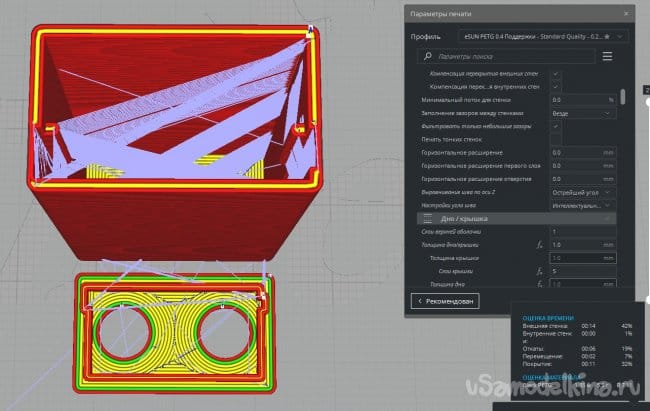The width and height of the screenshot is (650, 411).
Task: Enable Печать тонких стенок checkbox
Action: pyautogui.click(x=556, y=139)
